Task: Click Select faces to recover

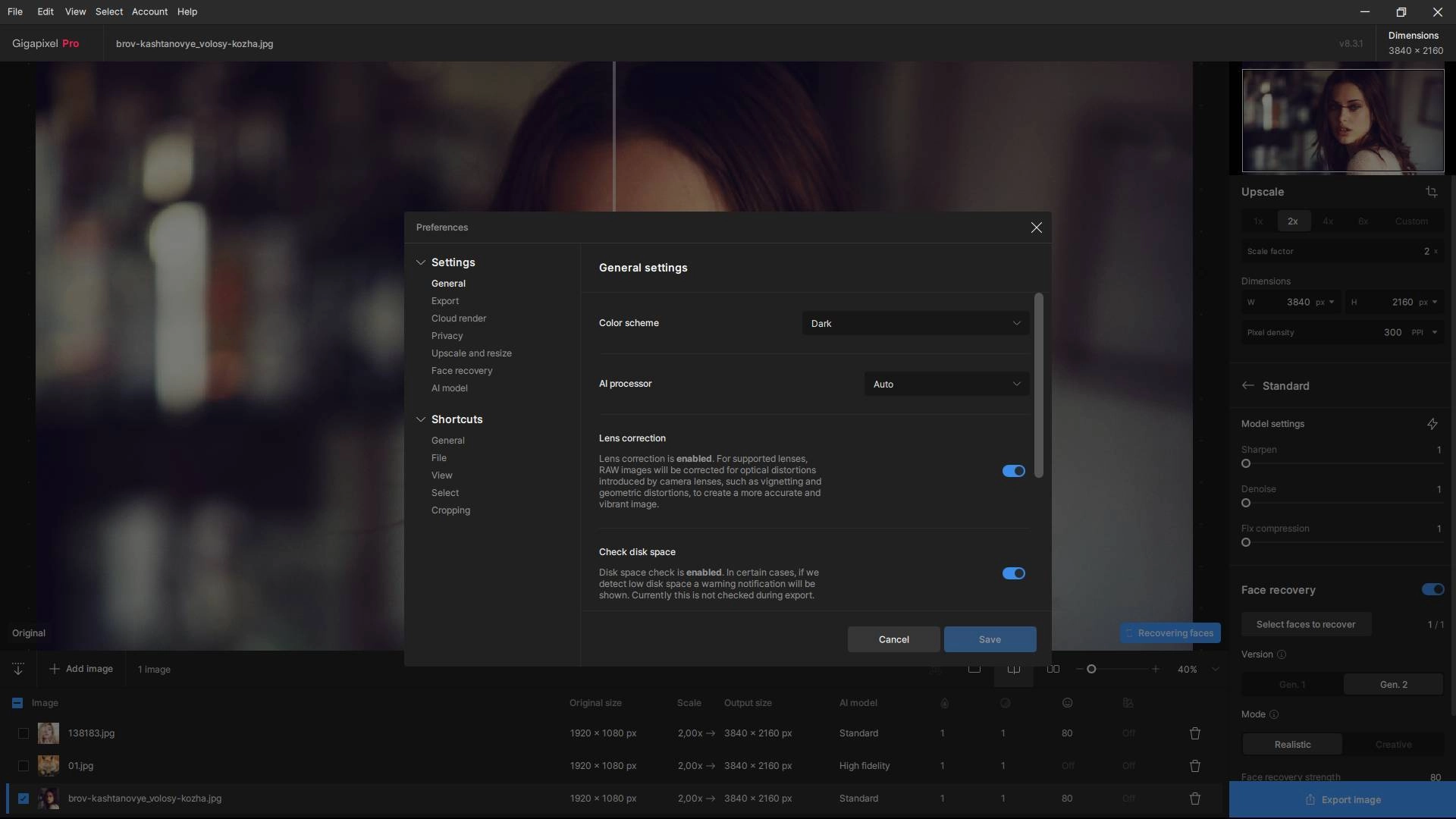Action: point(1306,624)
